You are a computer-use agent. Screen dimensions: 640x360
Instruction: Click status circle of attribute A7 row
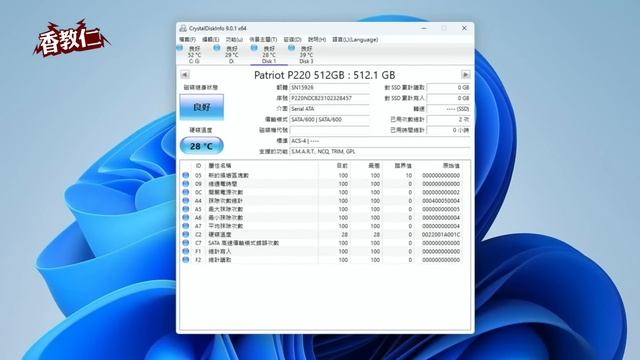click(186, 226)
